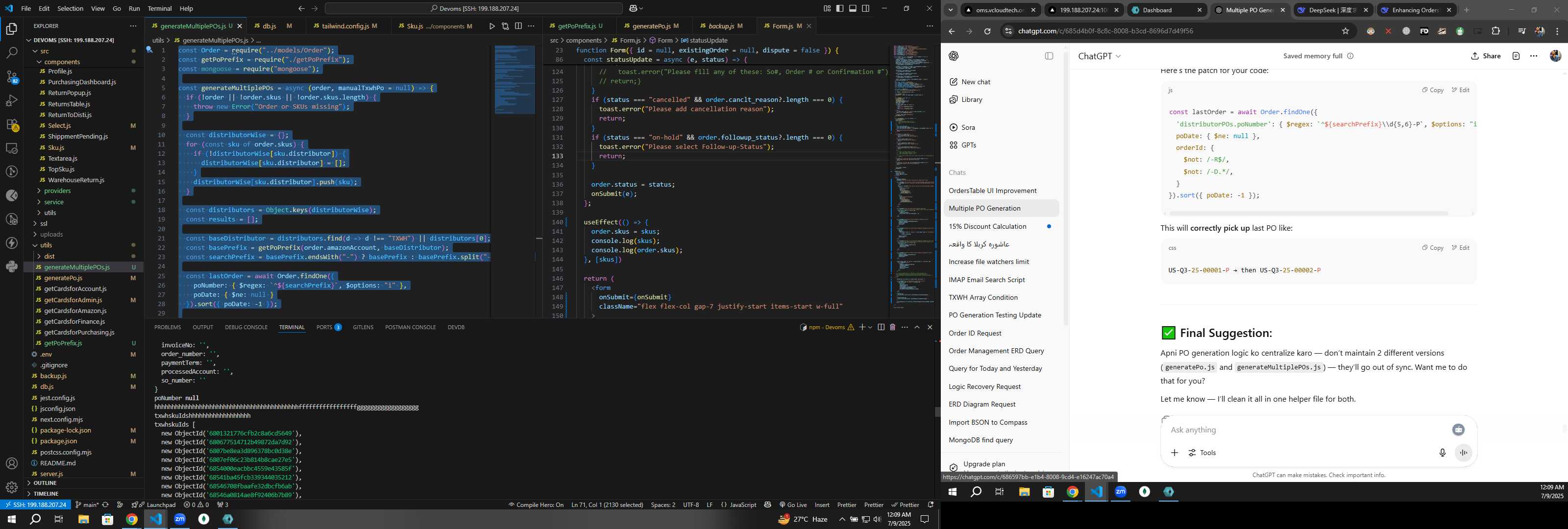The width and height of the screenshot is (1568, 529).
Task: Open the Accounts icon in activity bar
Action: (x=12, y=464)
